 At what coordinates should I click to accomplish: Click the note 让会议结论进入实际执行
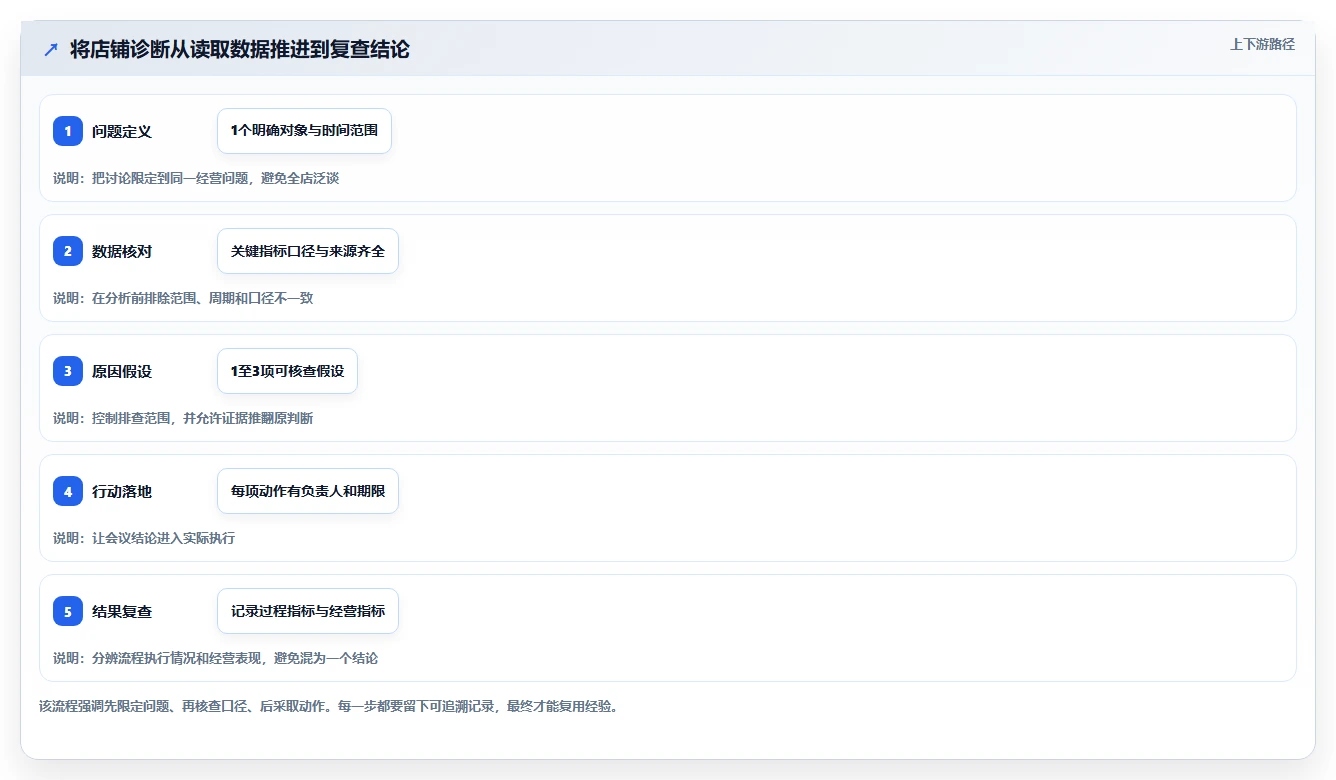144,538
